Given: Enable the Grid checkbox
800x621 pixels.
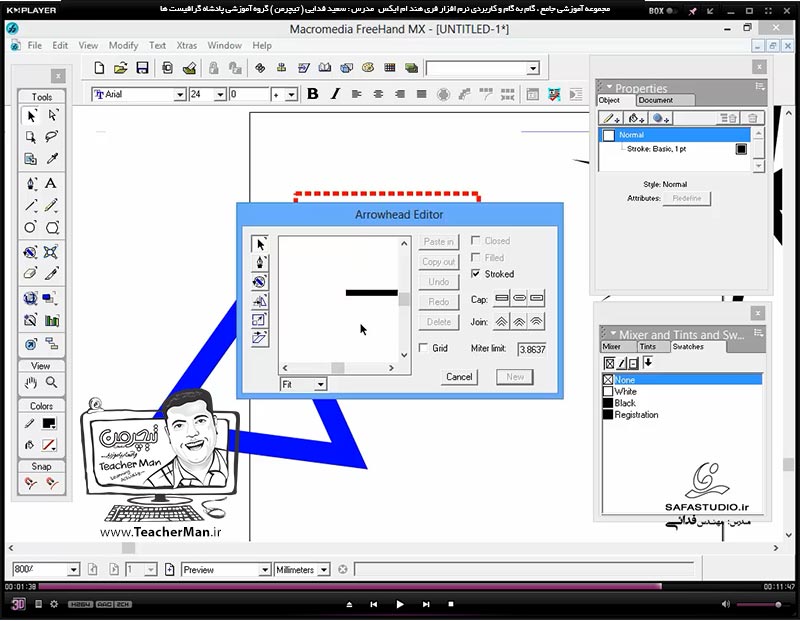Looking at the screenshot, I should click(423, 348).
